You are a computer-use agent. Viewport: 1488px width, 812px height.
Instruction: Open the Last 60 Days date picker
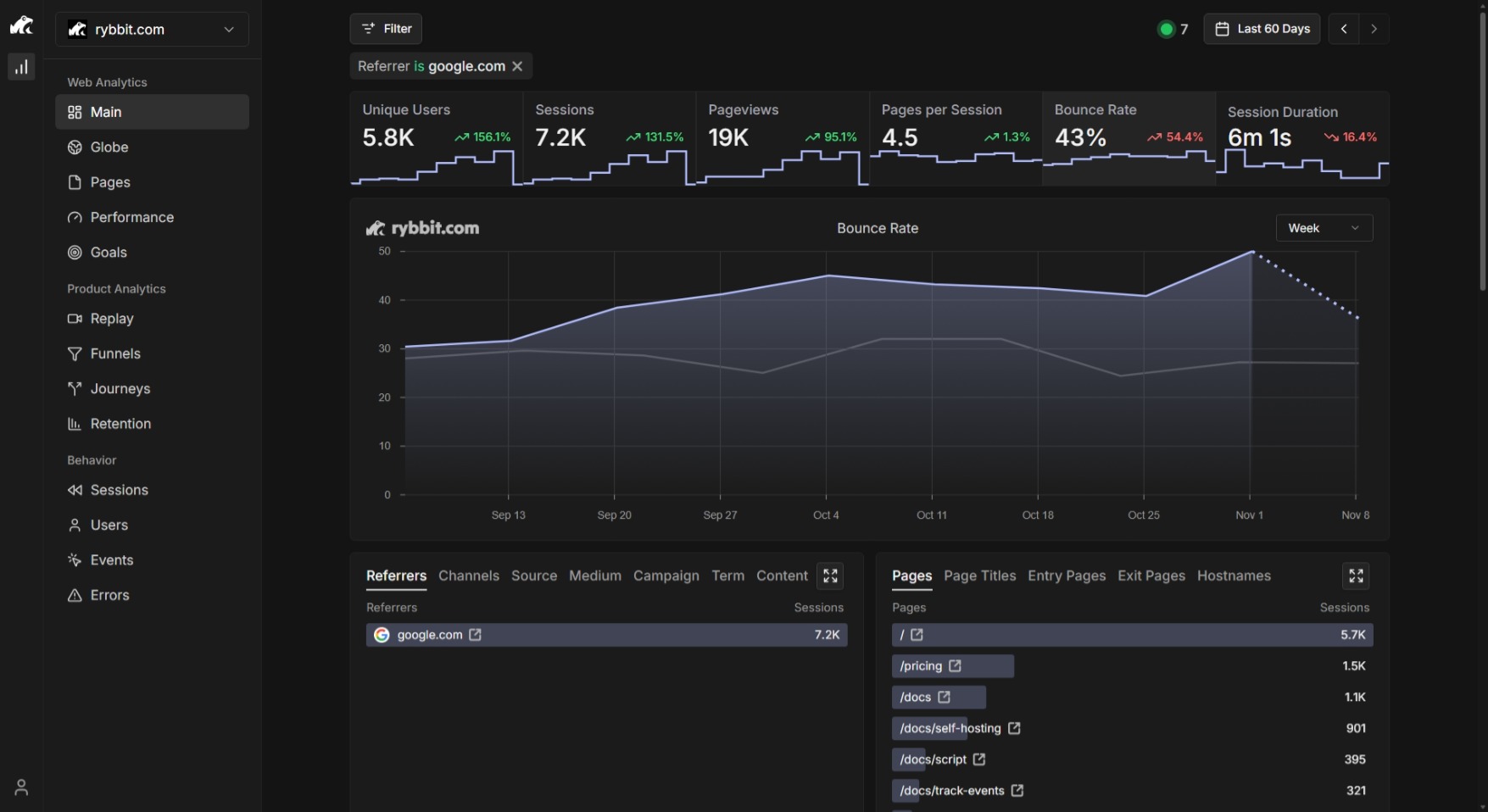coord(1262,29)
